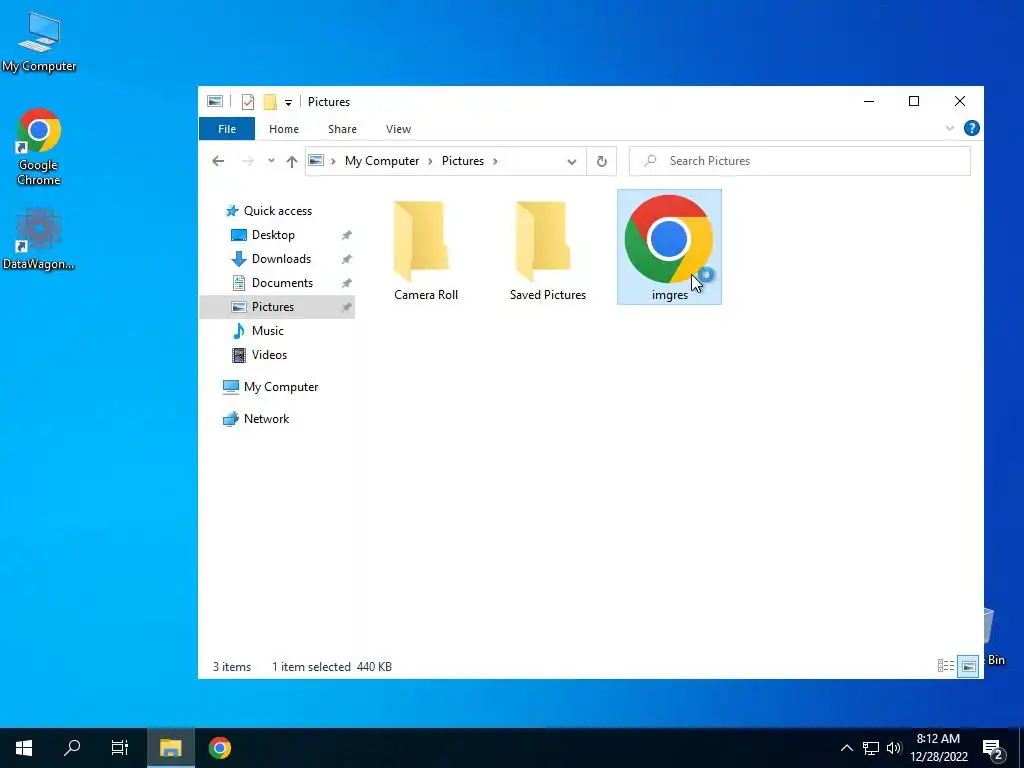Open the volume tray icon

pyautogui.click(x=894, y=748)
